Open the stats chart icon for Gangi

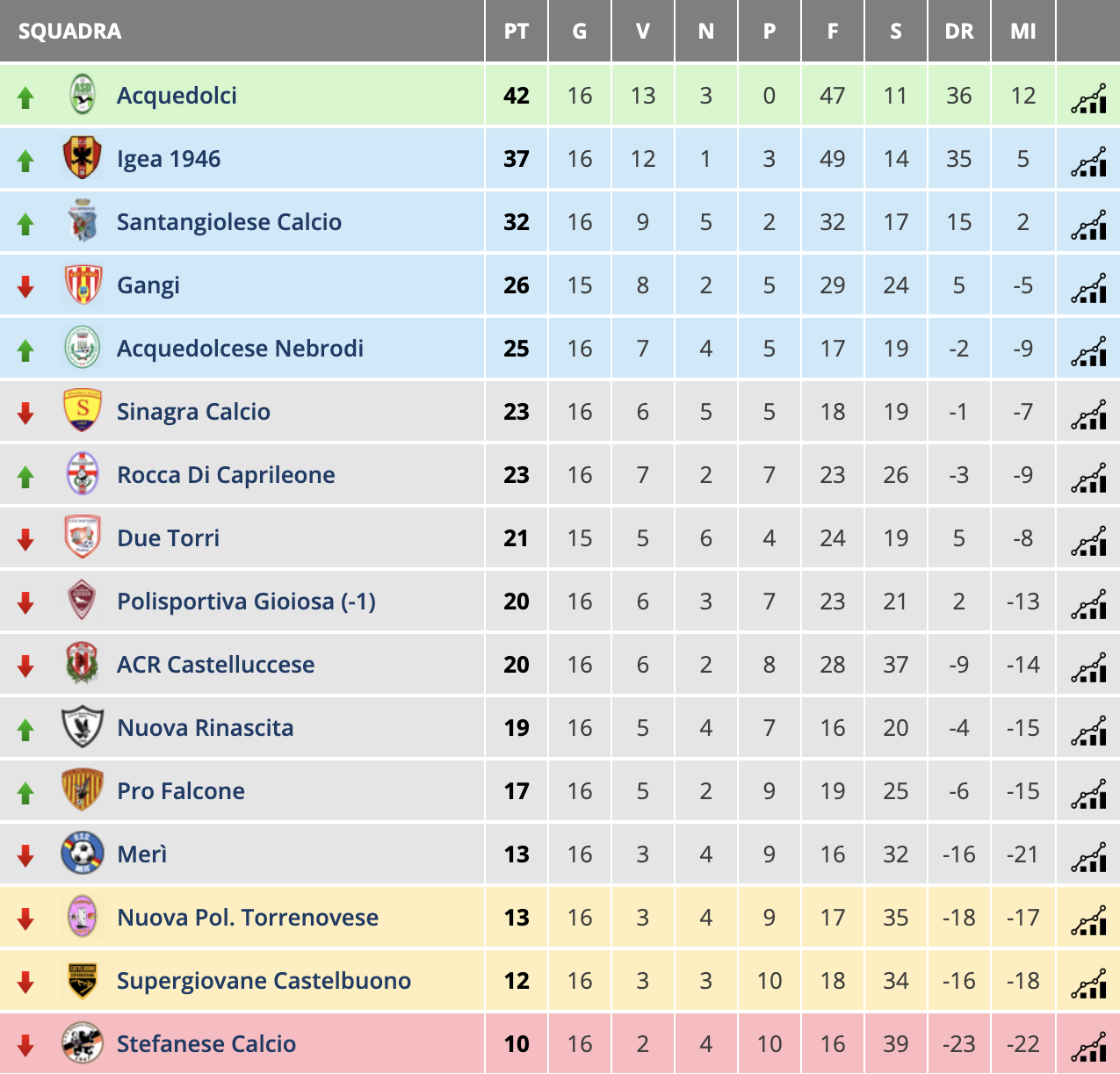[x=1088, y=288]
